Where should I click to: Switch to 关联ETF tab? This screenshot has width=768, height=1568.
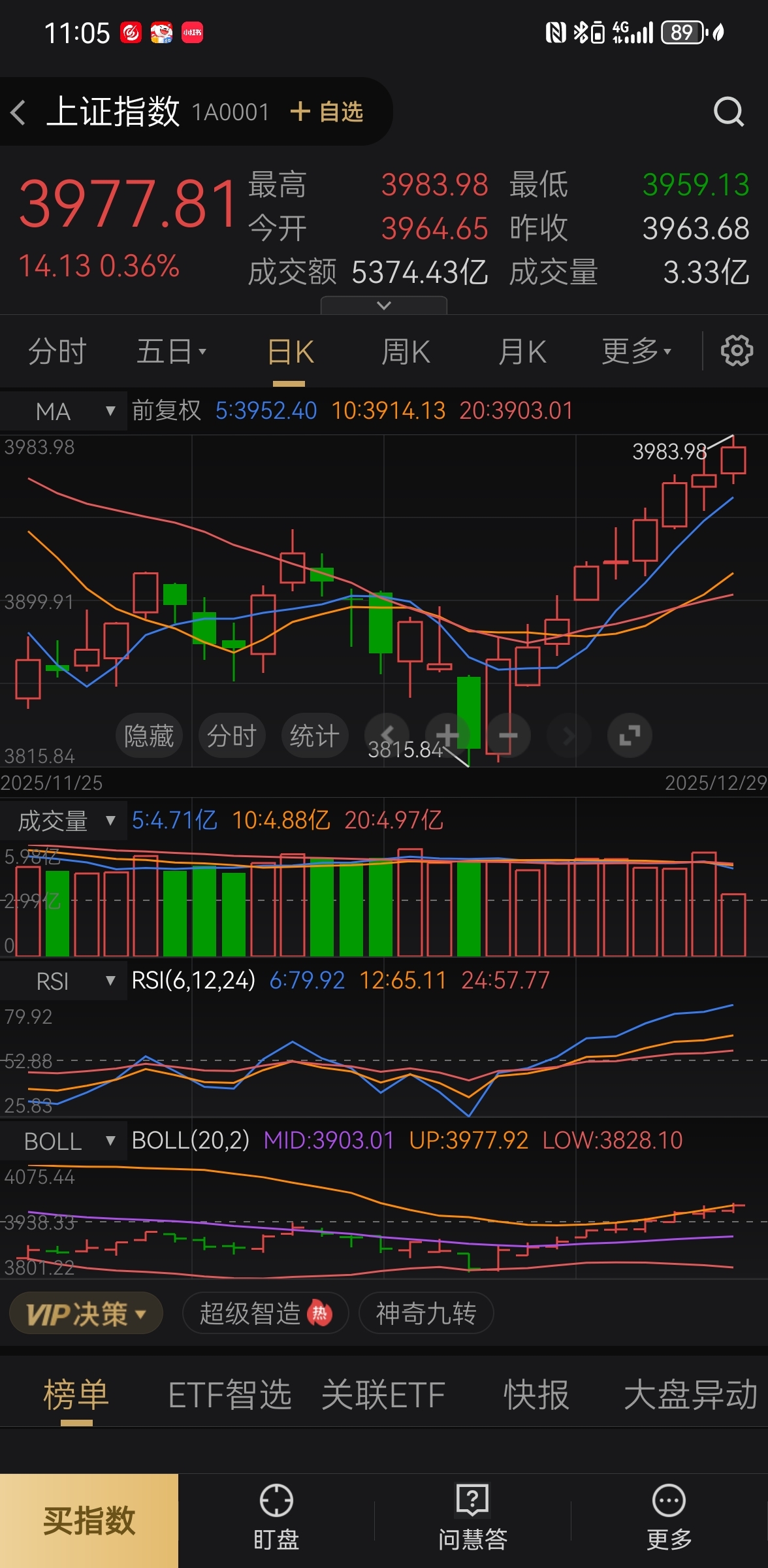pyautogui.click(x=383, y=1395)
